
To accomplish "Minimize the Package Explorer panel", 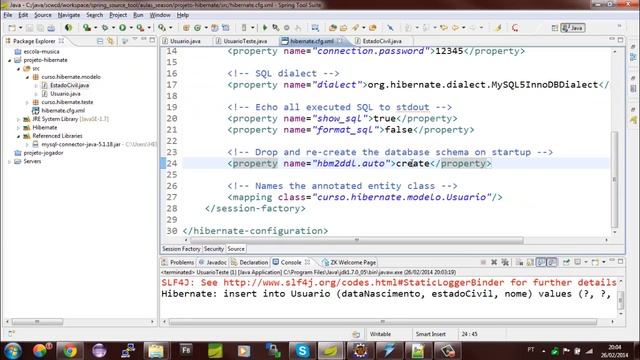I will click(x=144, y=40).
